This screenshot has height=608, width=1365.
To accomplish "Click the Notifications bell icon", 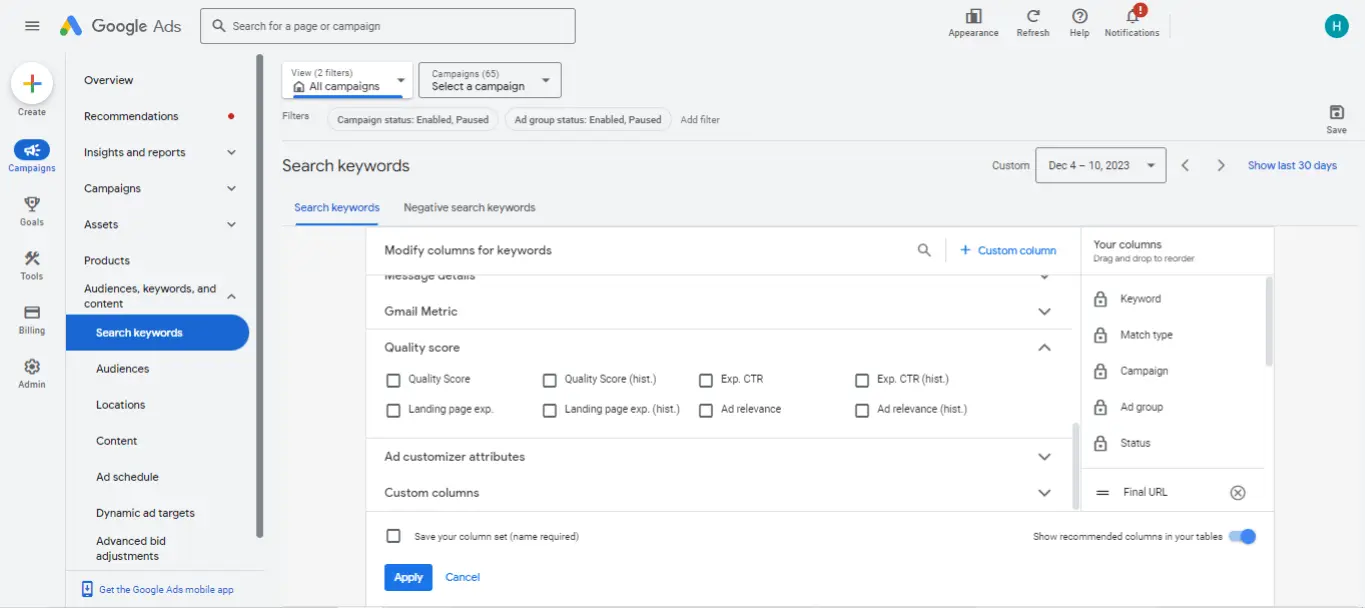I will click(1132, 17).
